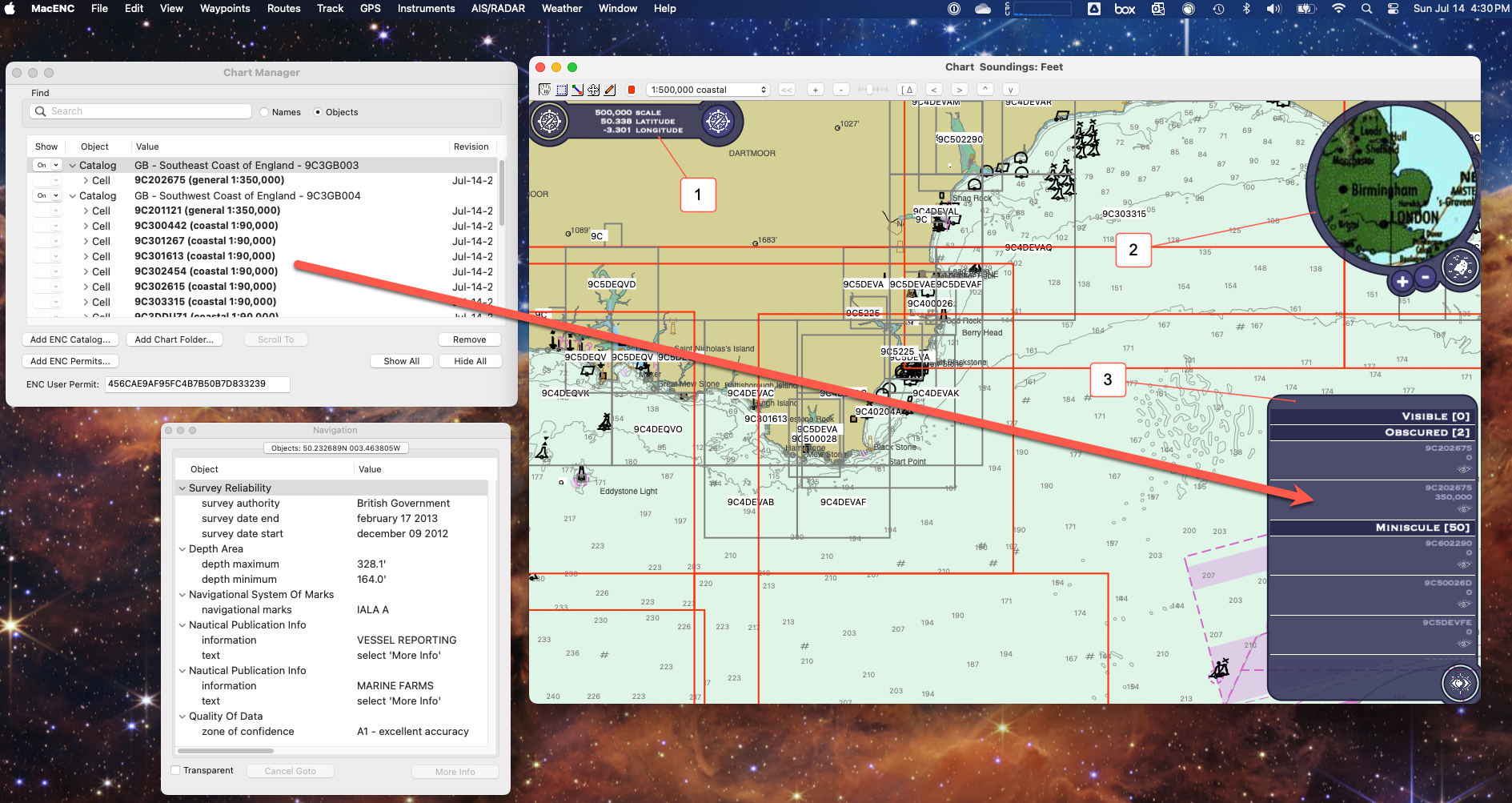The height and width of the screenshot is (803, 1512).
Task: Select the dashed rectangle zoom tool
Action: [561, 90]
